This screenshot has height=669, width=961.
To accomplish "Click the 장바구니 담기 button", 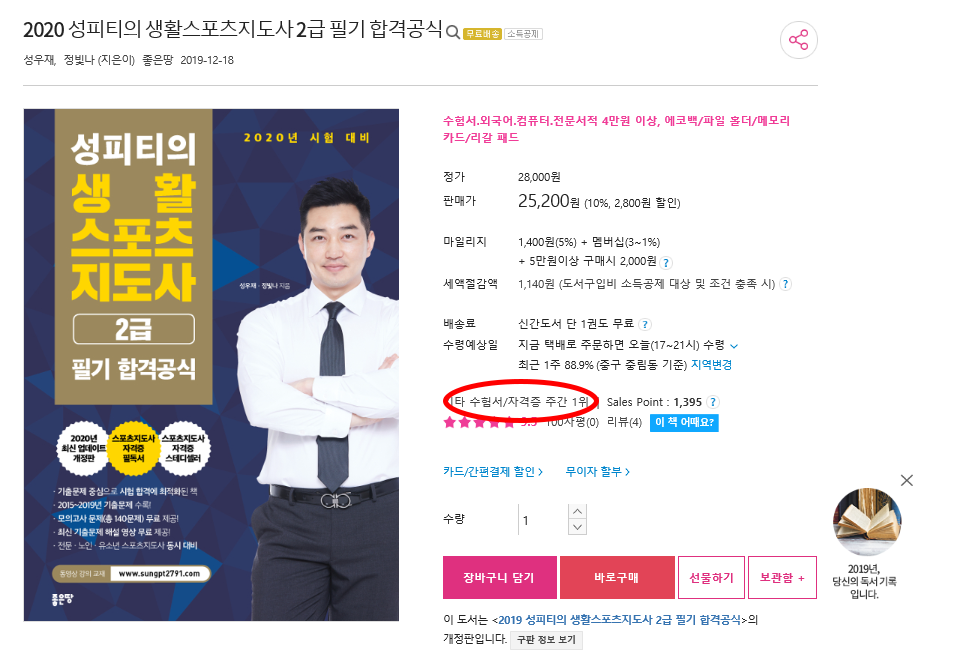I will coord(499,578).
